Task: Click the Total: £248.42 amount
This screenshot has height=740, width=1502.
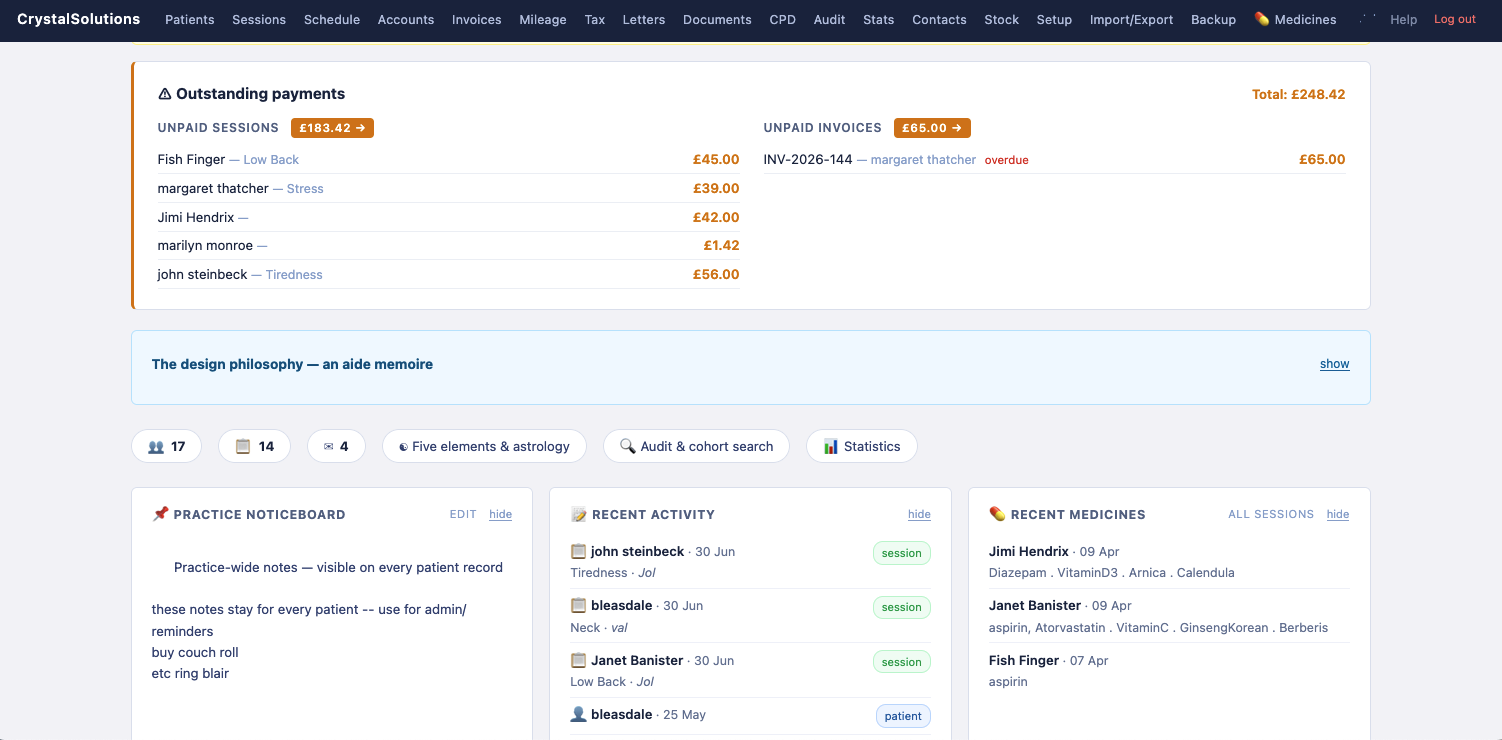Action: click(x=1298, y=95)
